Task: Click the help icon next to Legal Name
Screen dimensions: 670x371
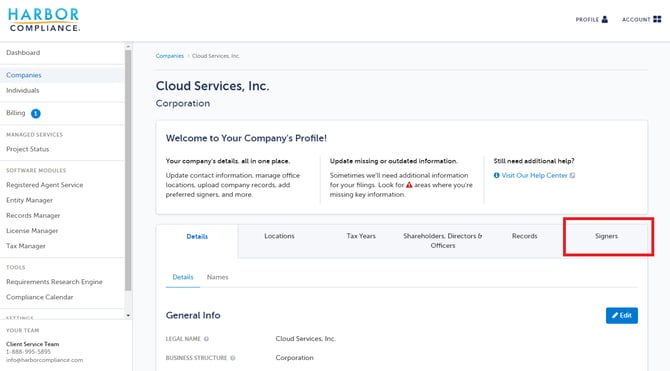Action: coord(206,339)
